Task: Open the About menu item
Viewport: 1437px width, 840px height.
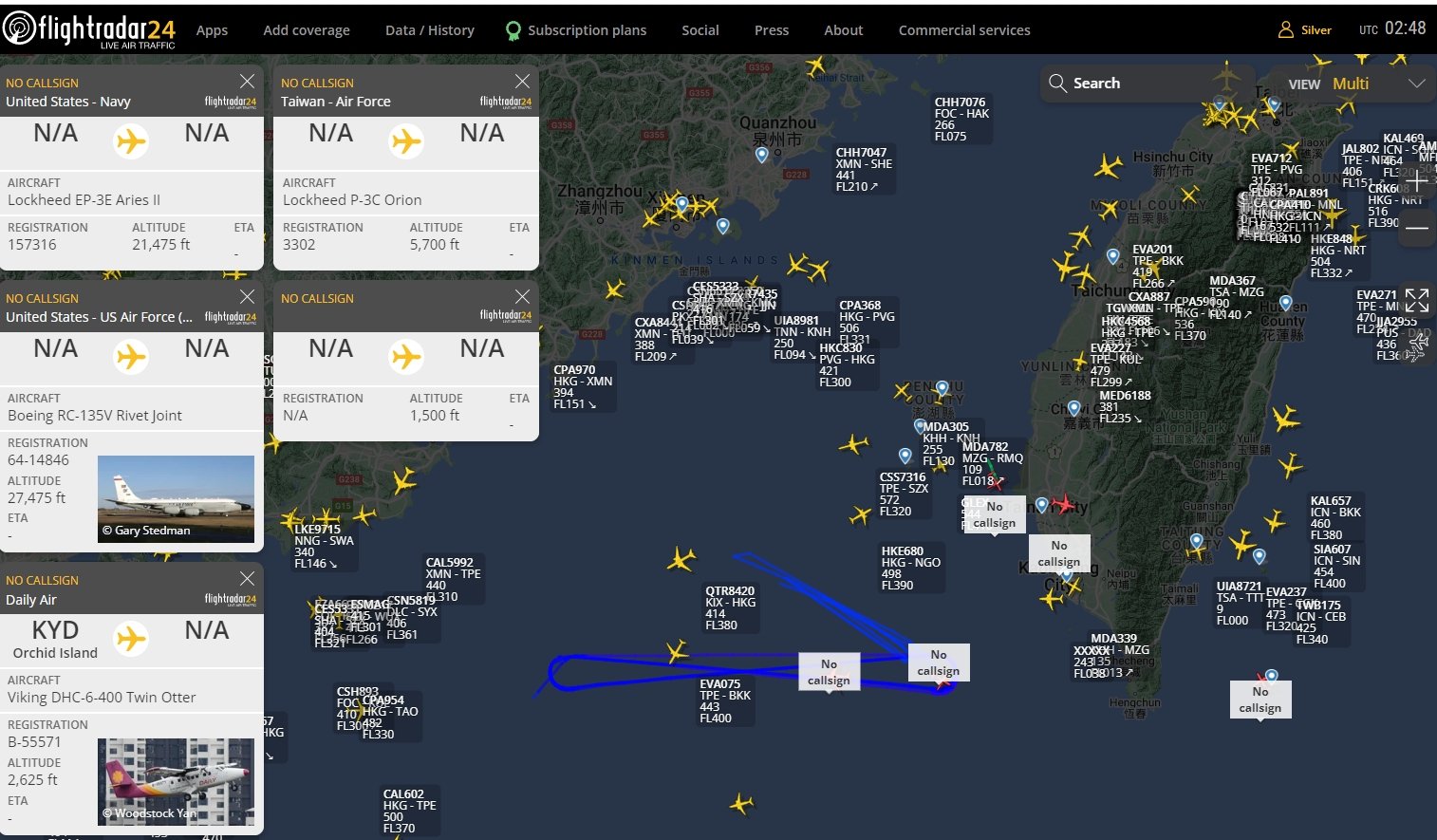Action: pos(844,30)
